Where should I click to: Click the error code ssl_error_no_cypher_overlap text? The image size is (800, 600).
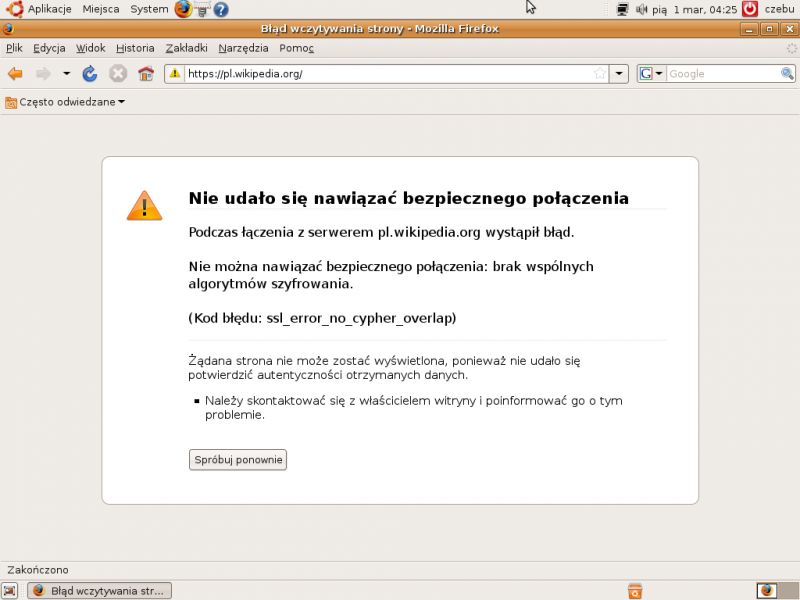pos(360,318)
